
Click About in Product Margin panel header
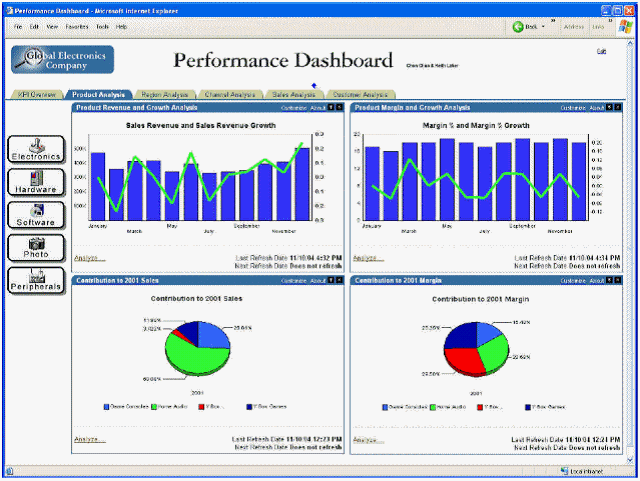click(597, 108)
